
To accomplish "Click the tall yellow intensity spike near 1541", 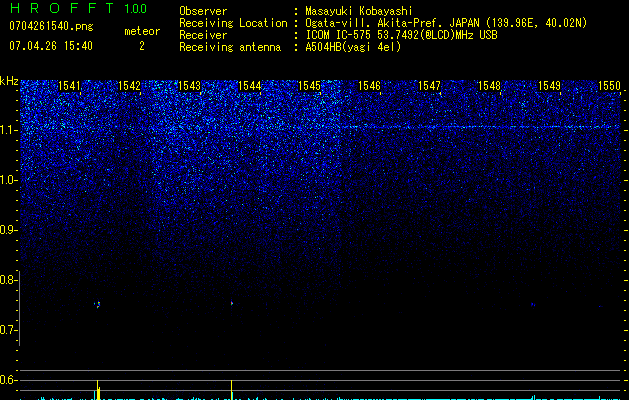I will (97, 390).
